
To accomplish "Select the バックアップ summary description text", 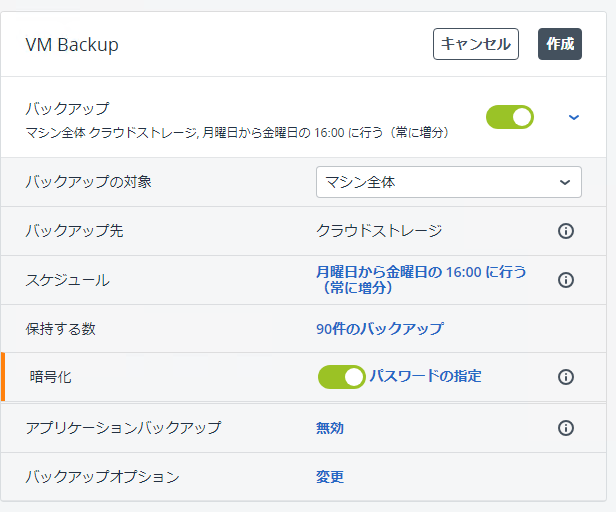I will tap(237, 133).
